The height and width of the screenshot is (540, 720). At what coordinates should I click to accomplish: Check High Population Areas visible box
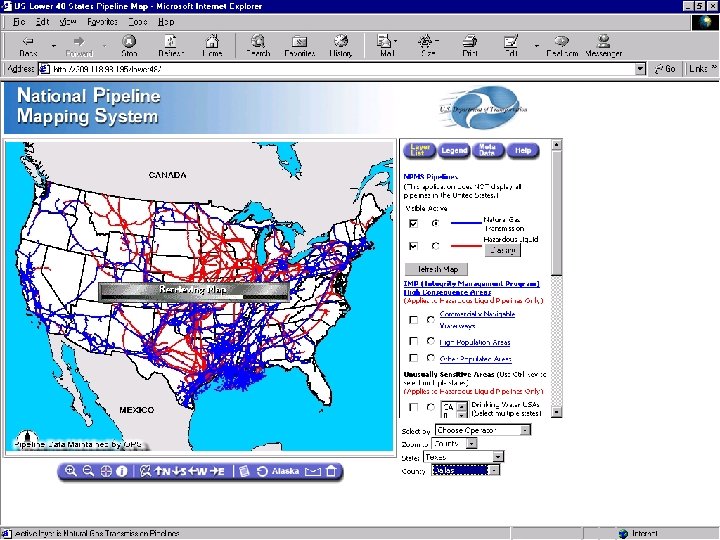[x=413, y=341]
